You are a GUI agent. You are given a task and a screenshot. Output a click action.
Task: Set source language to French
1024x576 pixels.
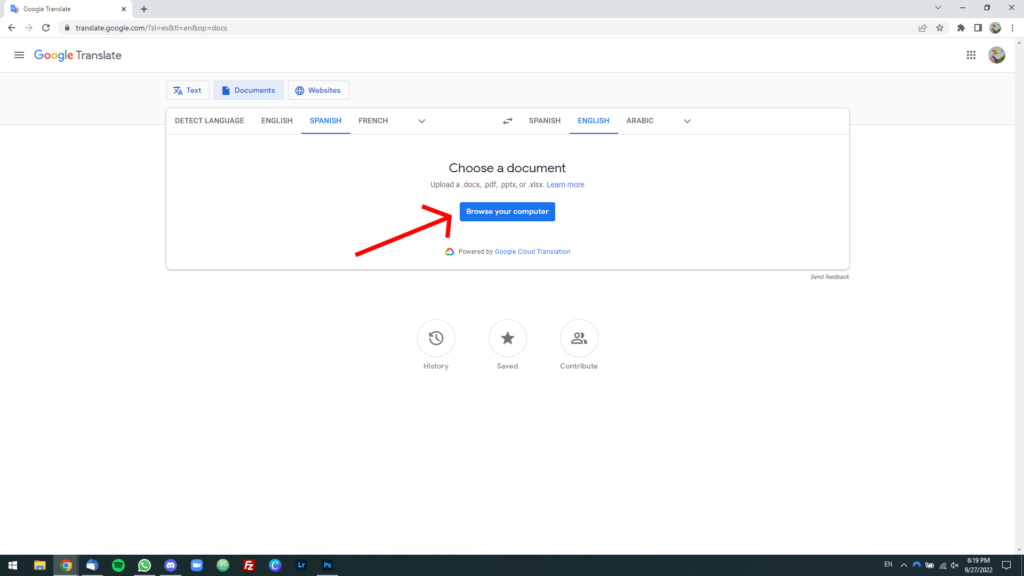373,121
